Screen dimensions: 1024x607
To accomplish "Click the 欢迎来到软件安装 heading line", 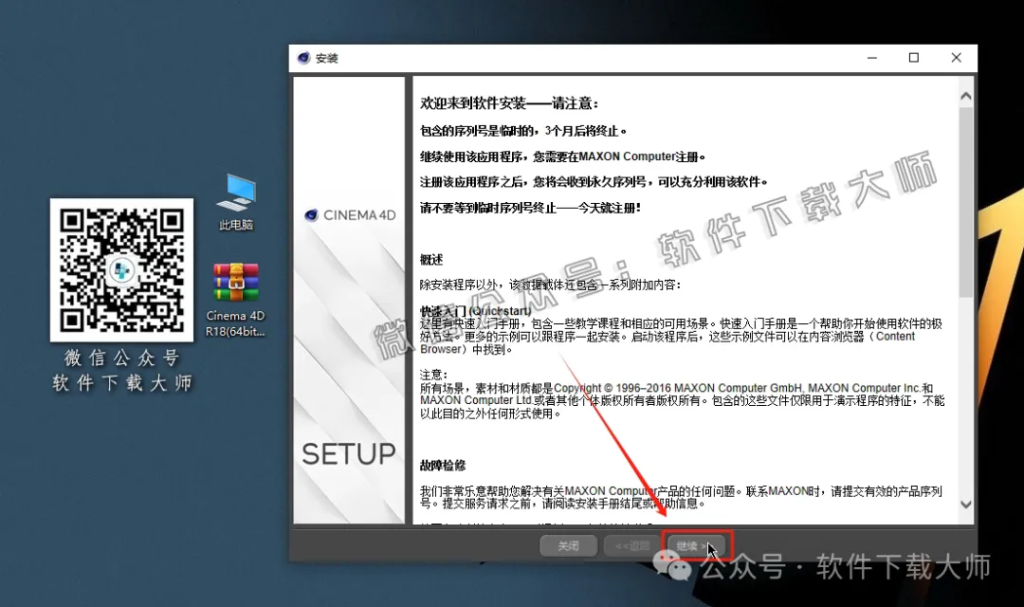I will (509, 103).
